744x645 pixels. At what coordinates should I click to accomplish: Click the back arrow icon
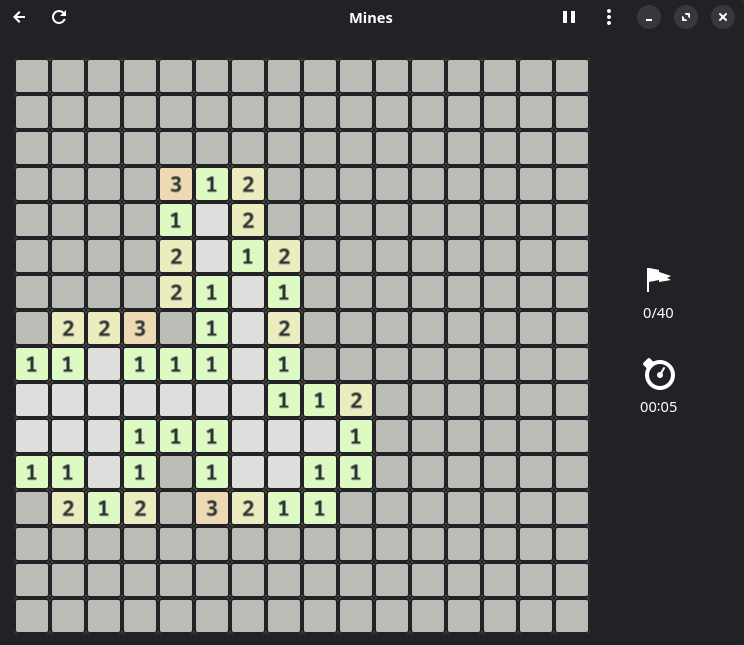pos(19,17)
